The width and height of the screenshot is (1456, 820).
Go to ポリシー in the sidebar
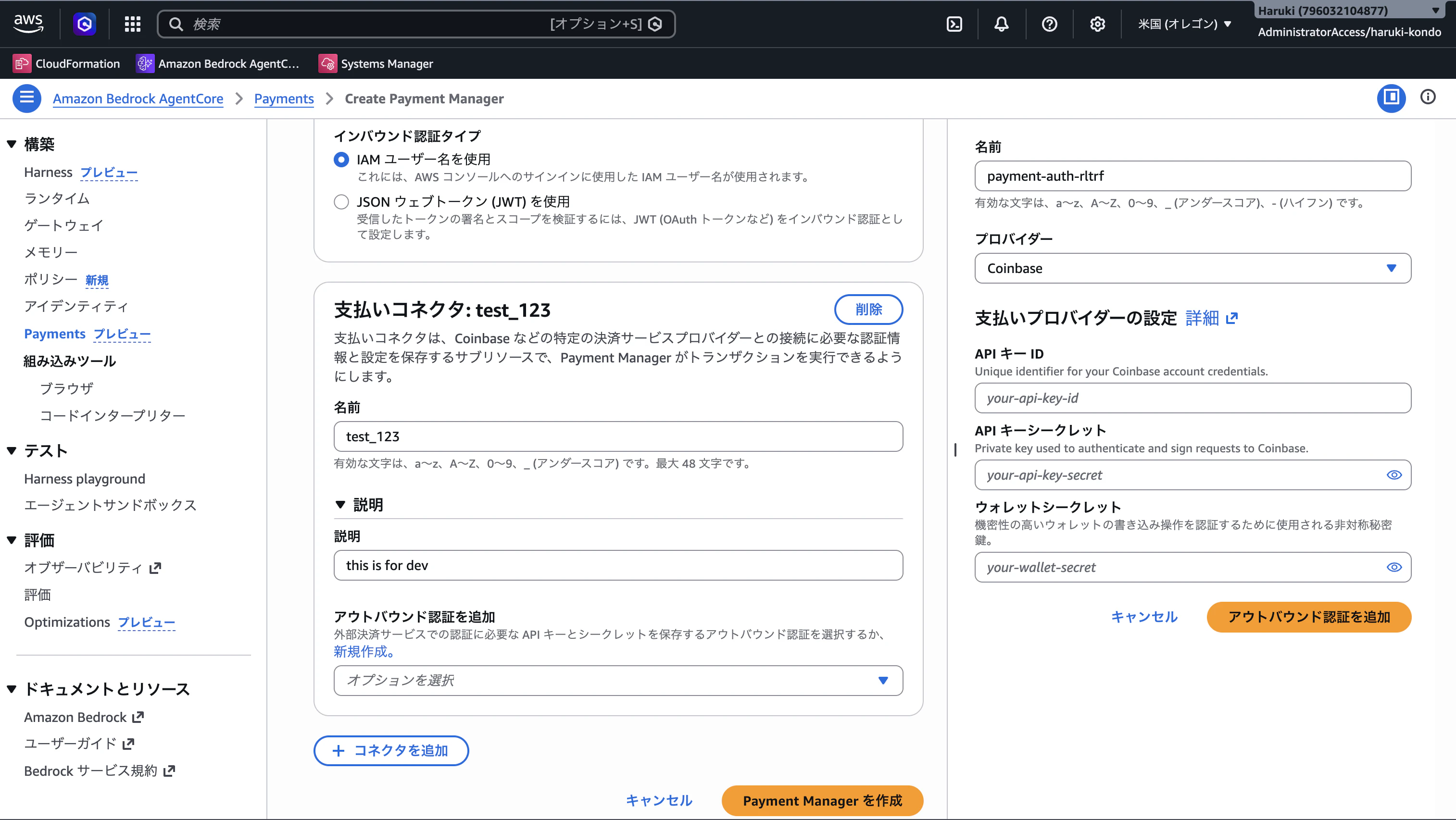[50, 279]
